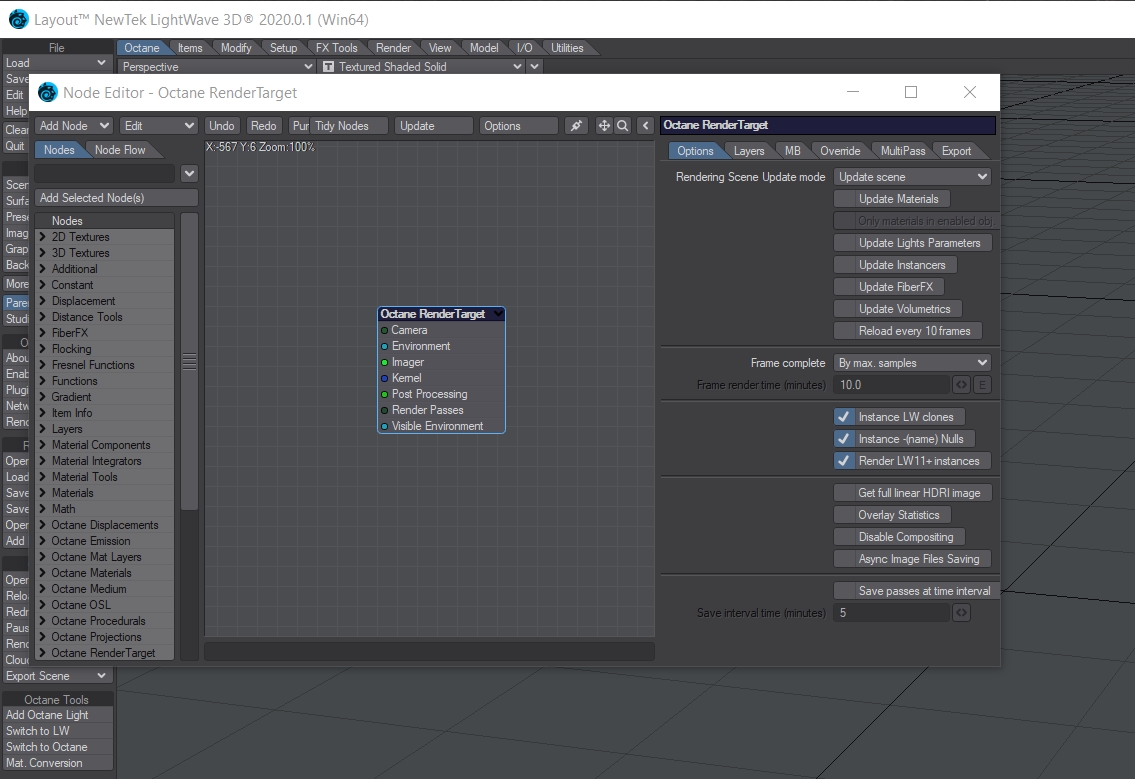
Task: Switch to the Override tab
Action: tap(840, 151)
